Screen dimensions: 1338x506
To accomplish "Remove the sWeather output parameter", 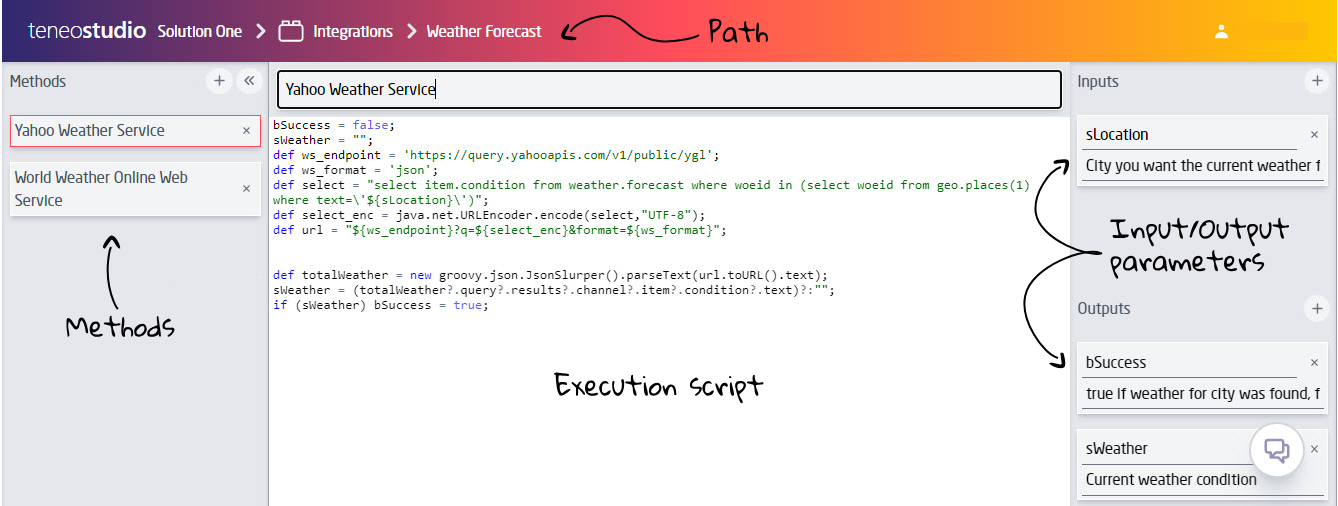I will click(x=1314, y=449).
